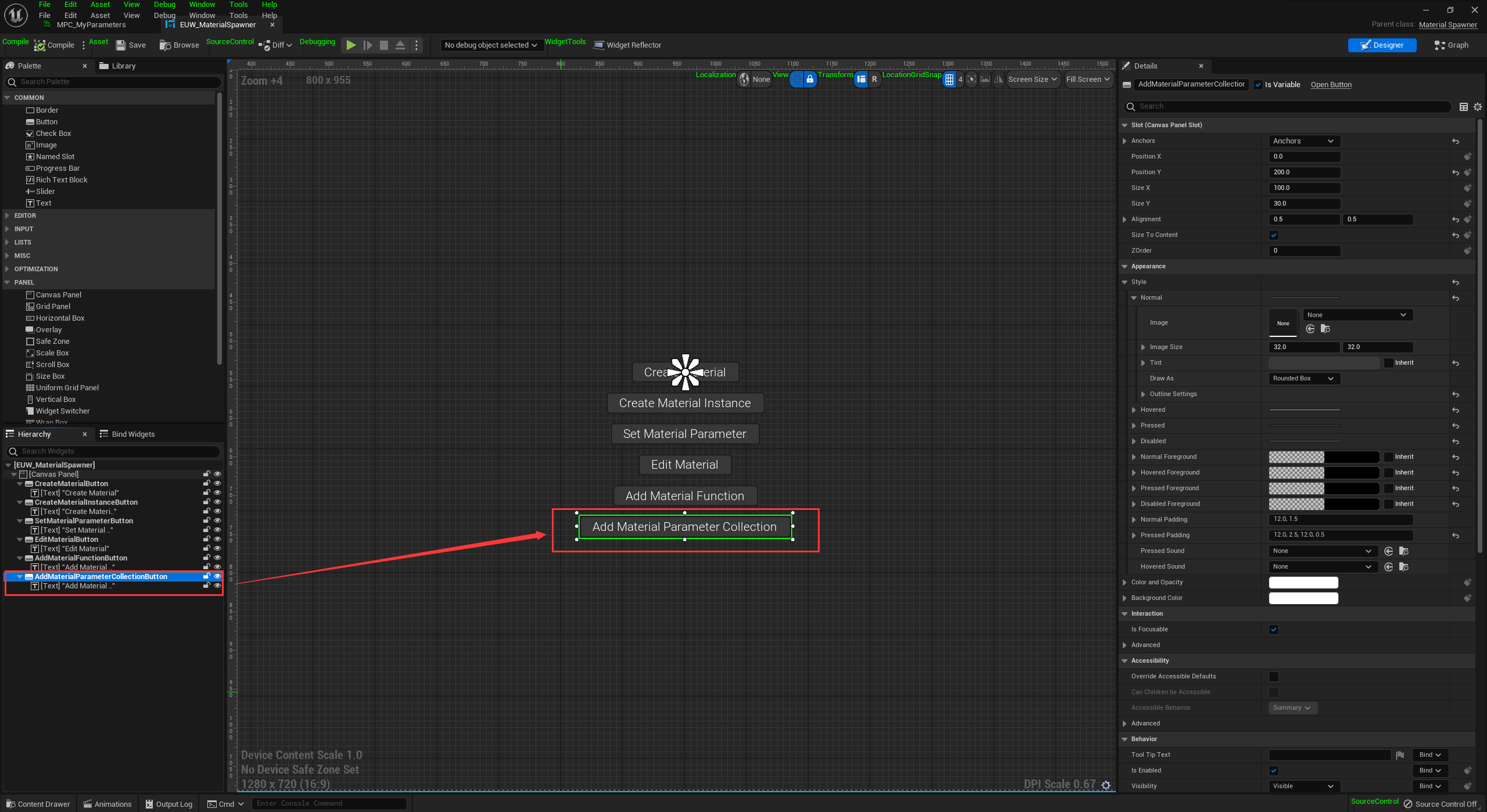Viewport: 1487px width, 812px height.
Task: Expand the Hovered style section
Action: 1134,410
